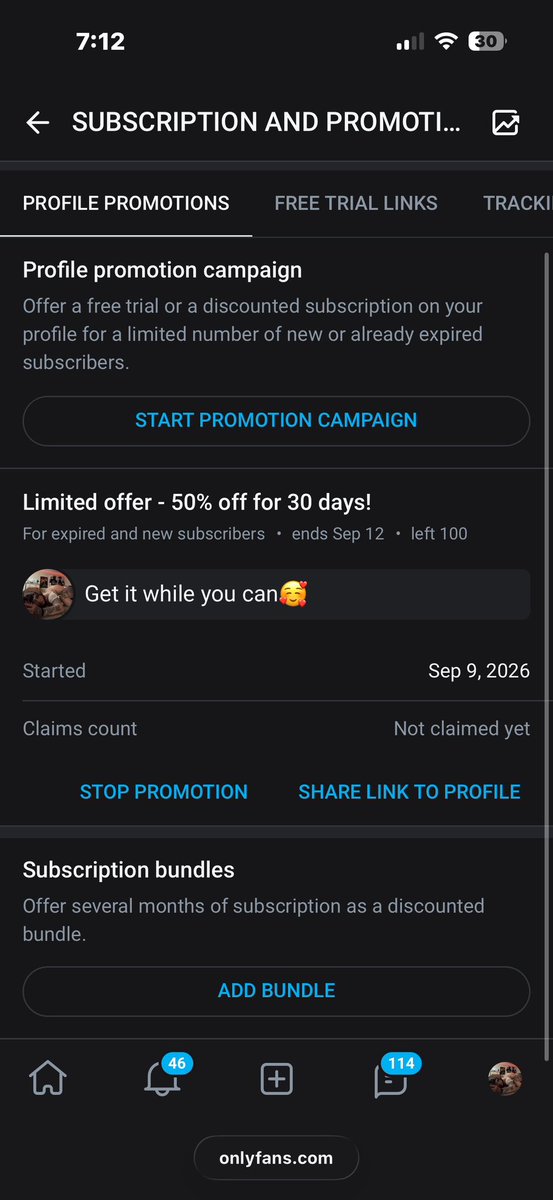
Task: Tap the back arrow icon
Action: [37, 123]
